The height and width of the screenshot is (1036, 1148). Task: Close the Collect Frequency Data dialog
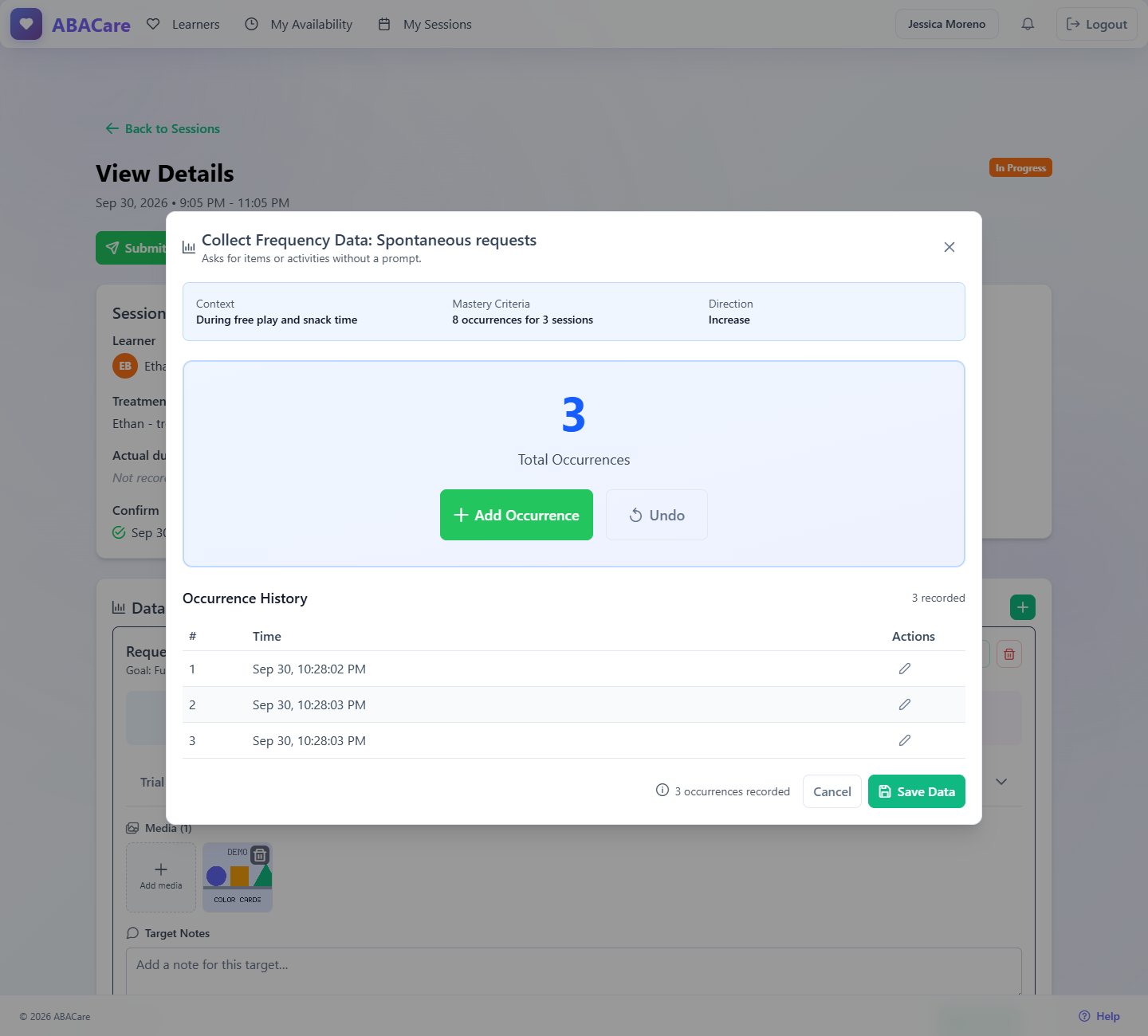click(949, 247)
